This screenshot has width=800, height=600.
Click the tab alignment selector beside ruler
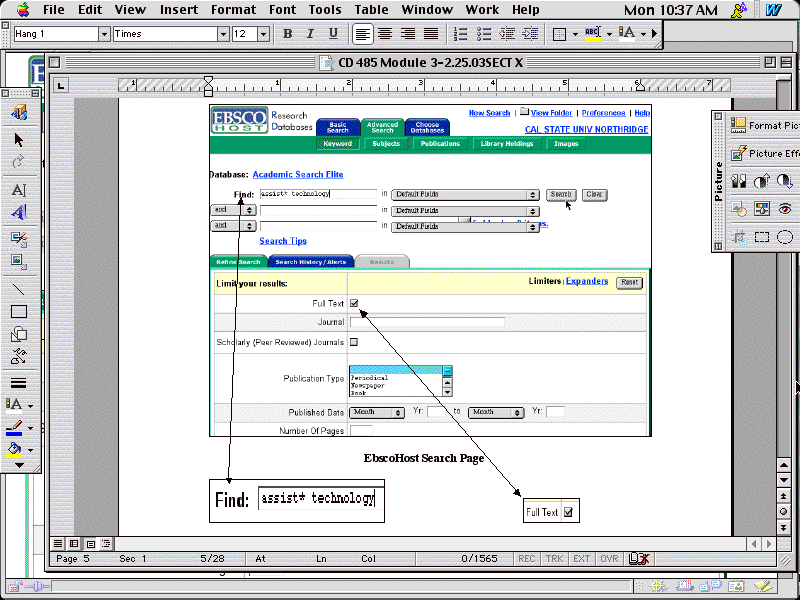tap(61, 85)
